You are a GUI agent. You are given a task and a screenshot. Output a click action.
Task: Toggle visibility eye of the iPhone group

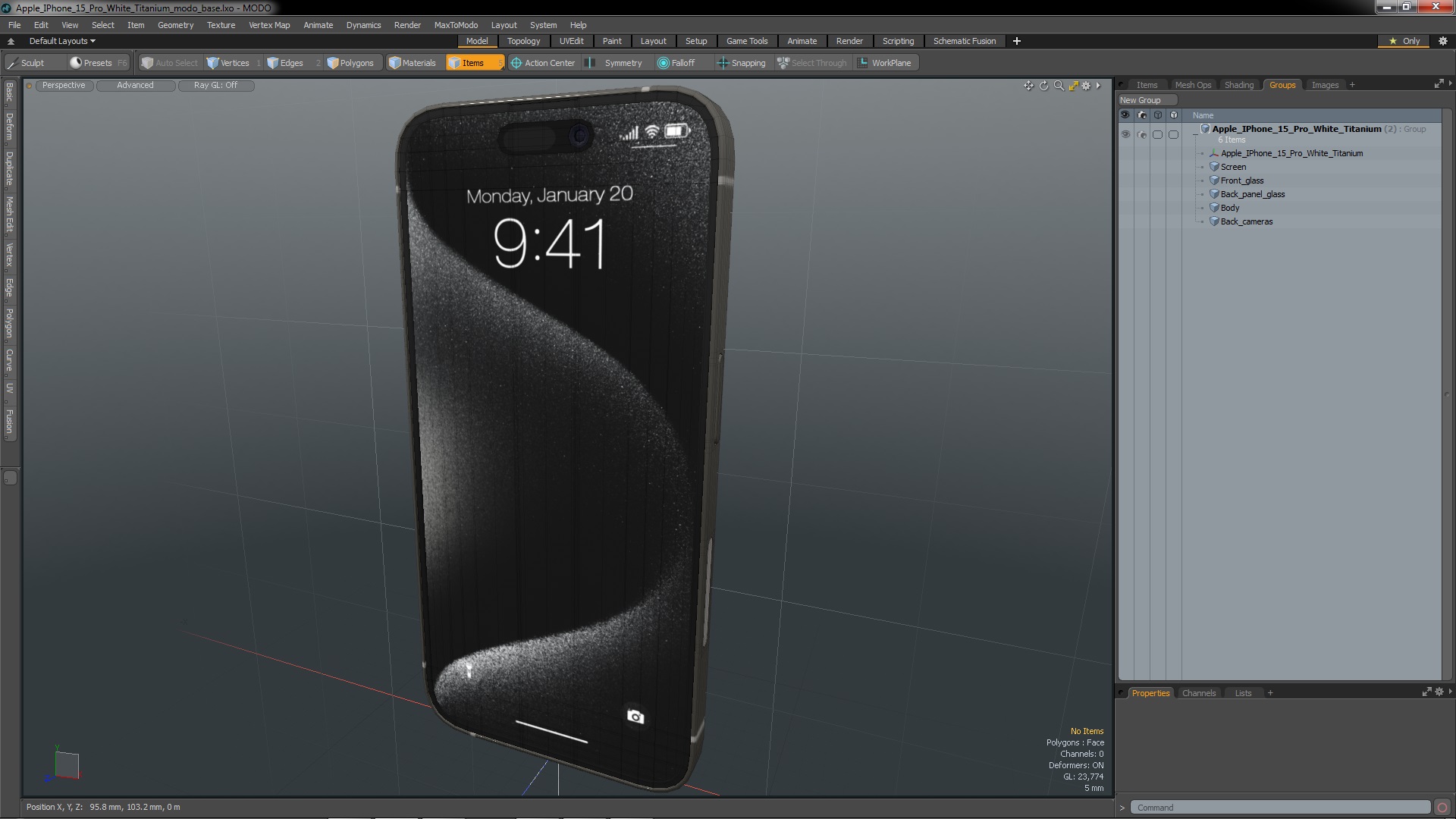(1125, 134)
